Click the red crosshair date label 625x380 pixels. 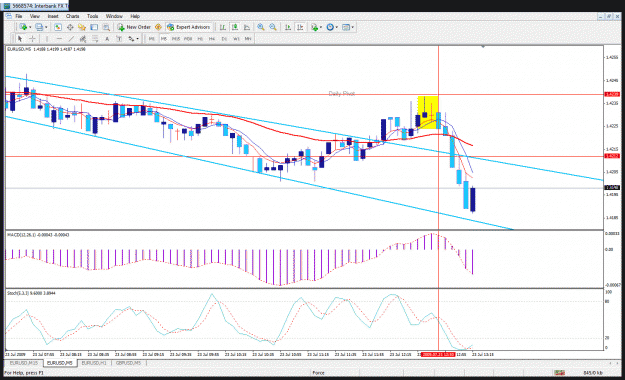click(x=438, y=354)
